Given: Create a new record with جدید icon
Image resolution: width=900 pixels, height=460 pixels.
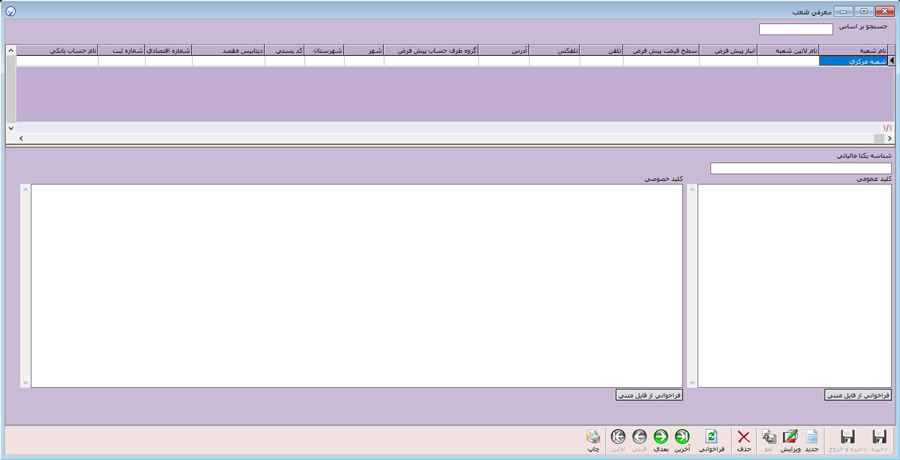Looking at the screenshot, I should [812, 440].
